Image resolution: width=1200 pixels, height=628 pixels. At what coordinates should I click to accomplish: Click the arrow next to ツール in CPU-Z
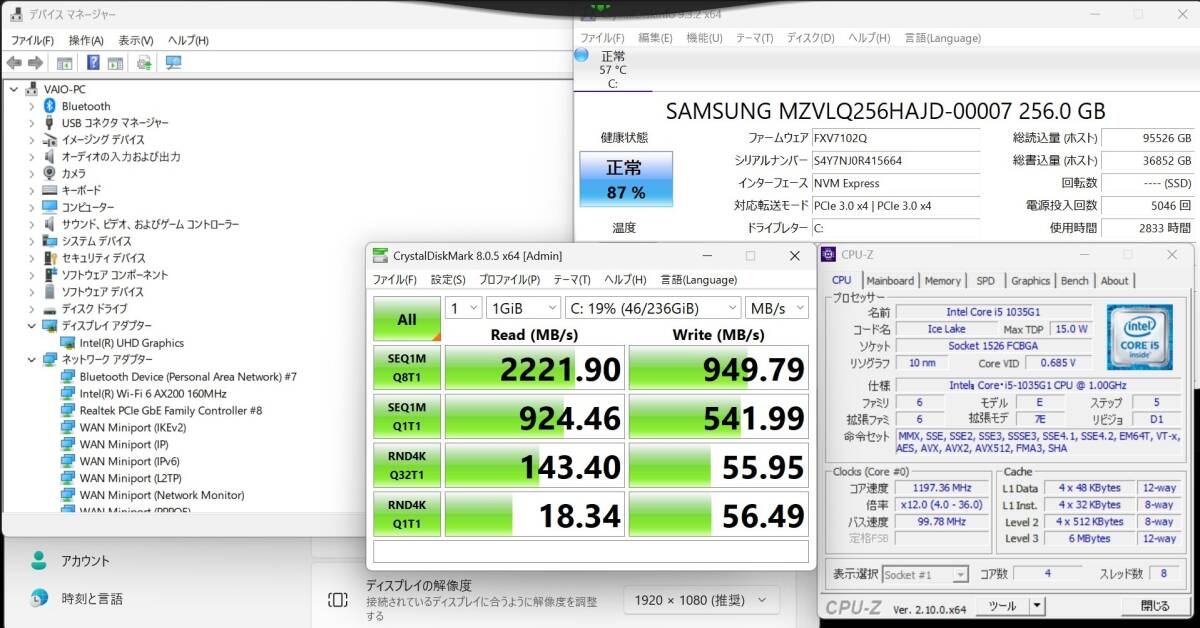pos(1037,605)
